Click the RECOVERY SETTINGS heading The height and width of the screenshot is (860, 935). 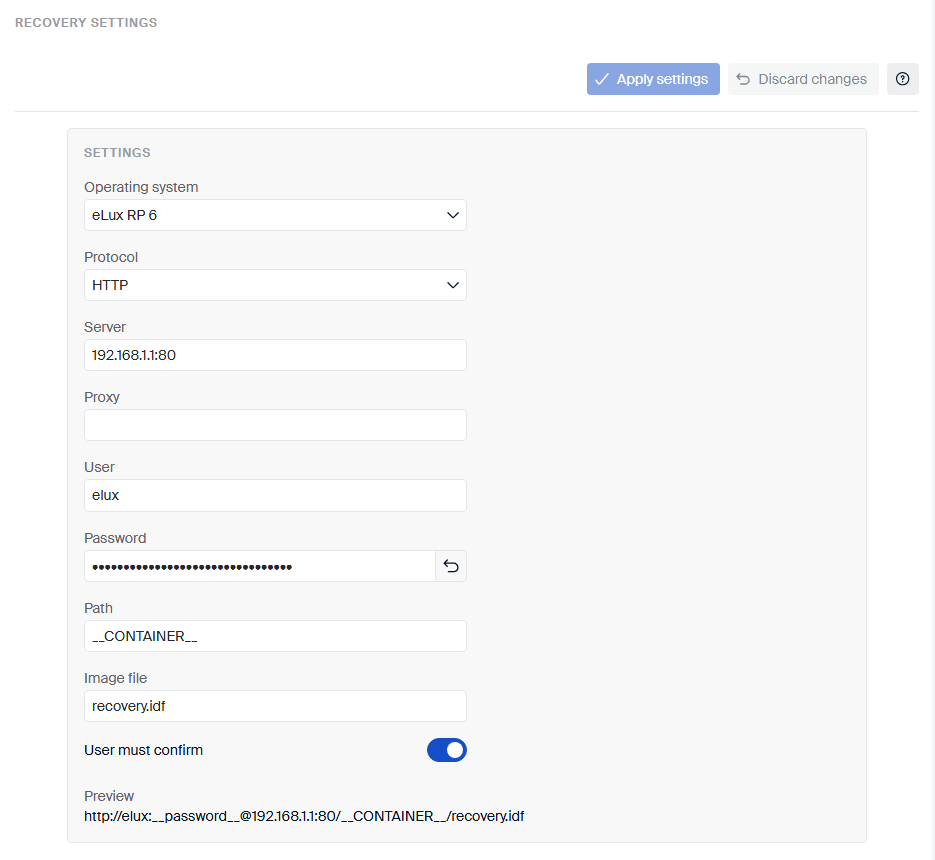coord(86,23)
